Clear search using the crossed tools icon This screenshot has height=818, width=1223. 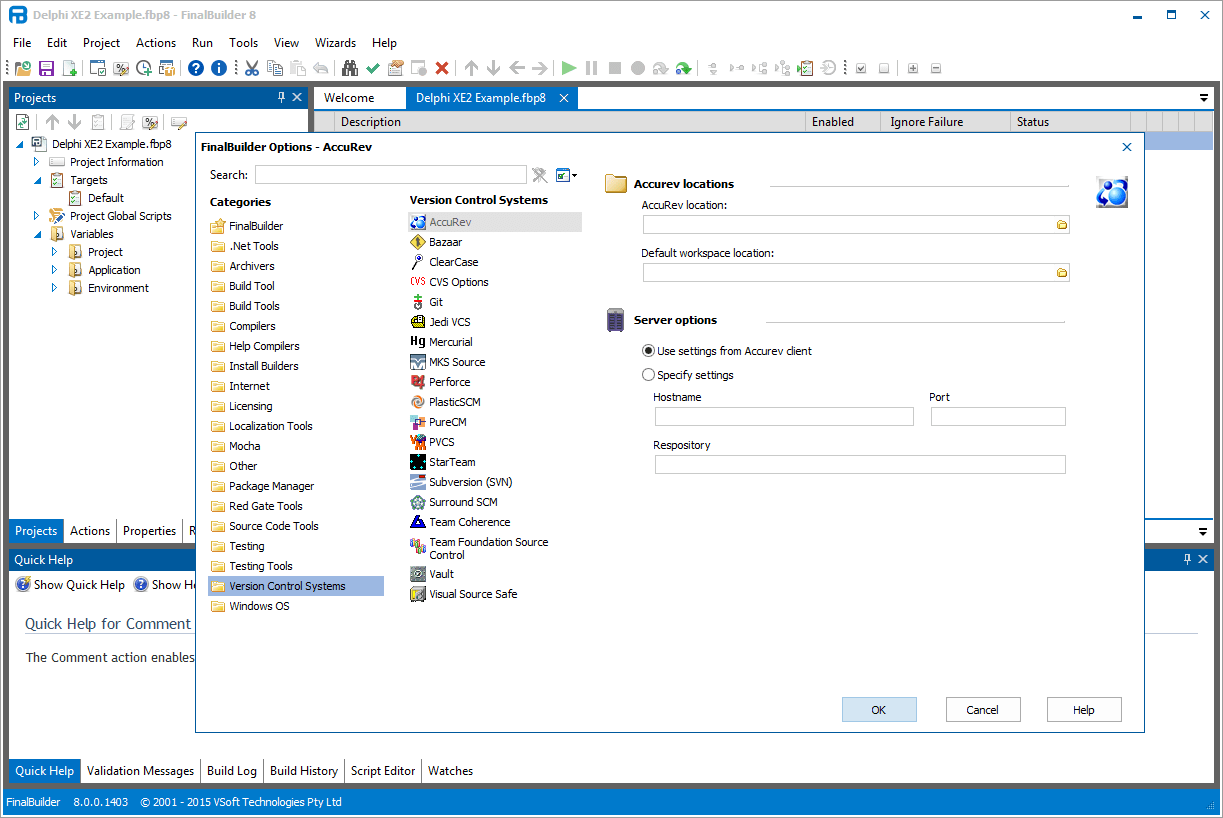540,175
